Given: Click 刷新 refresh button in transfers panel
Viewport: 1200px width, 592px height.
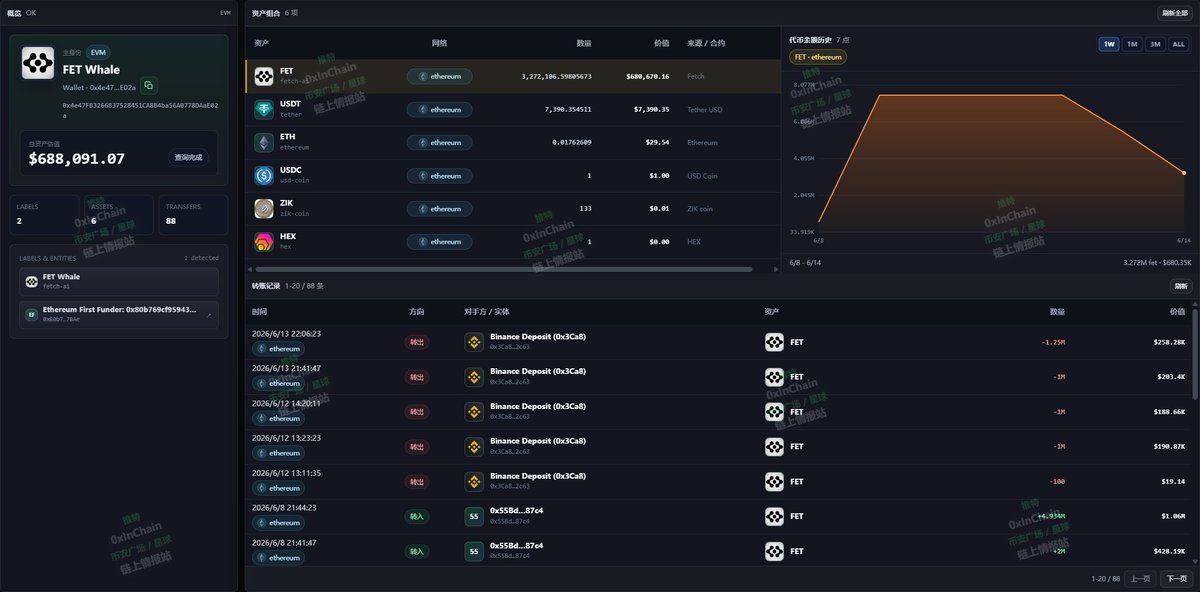Looking at the screenshot, I should pyautogui.click(x=1181, y=286).
